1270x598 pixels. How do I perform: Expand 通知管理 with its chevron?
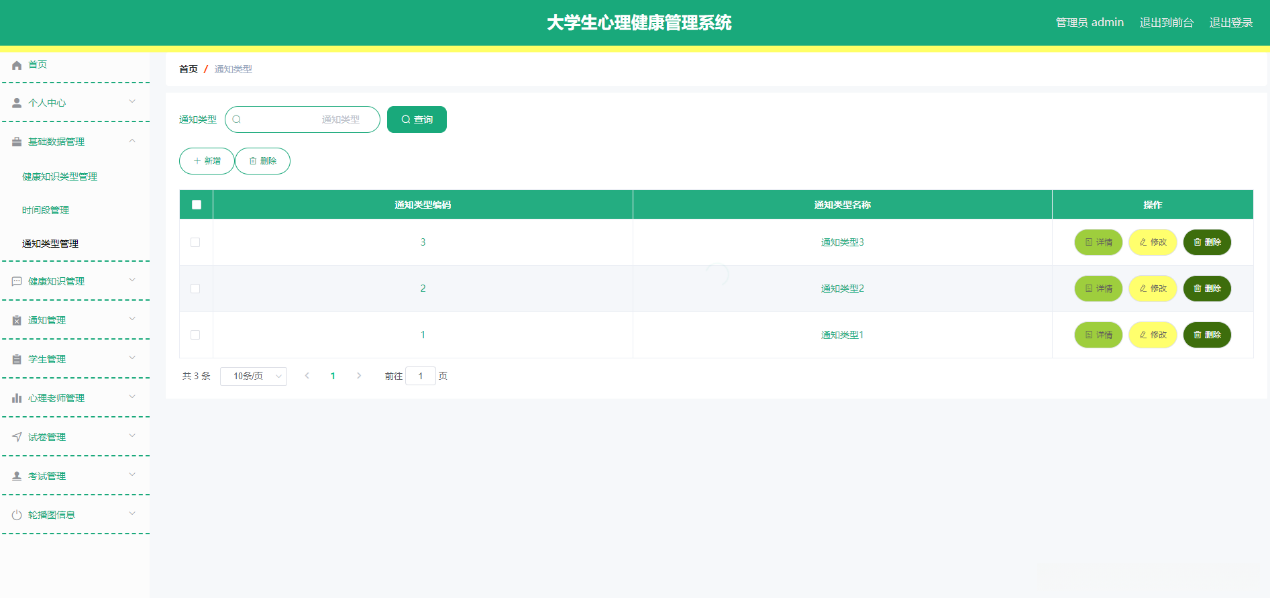click(x=132, y=319)
